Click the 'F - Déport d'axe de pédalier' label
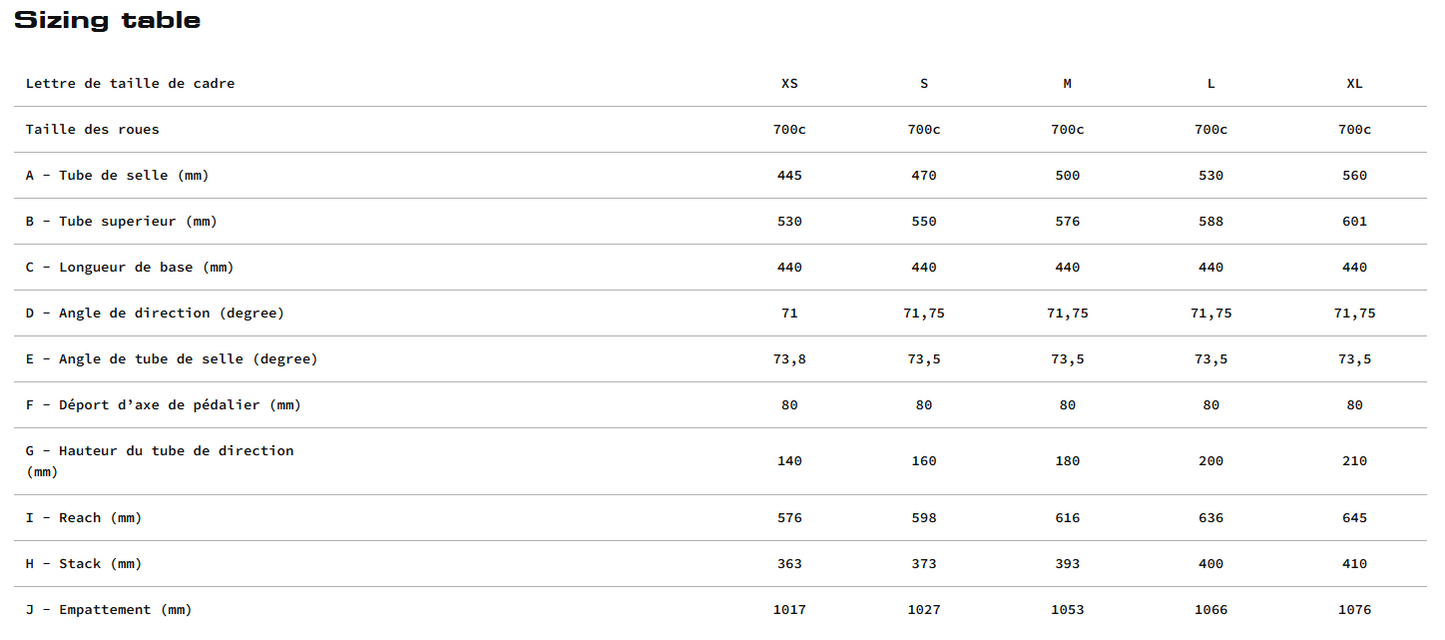The image size is (1445, 640). point(163,406)
